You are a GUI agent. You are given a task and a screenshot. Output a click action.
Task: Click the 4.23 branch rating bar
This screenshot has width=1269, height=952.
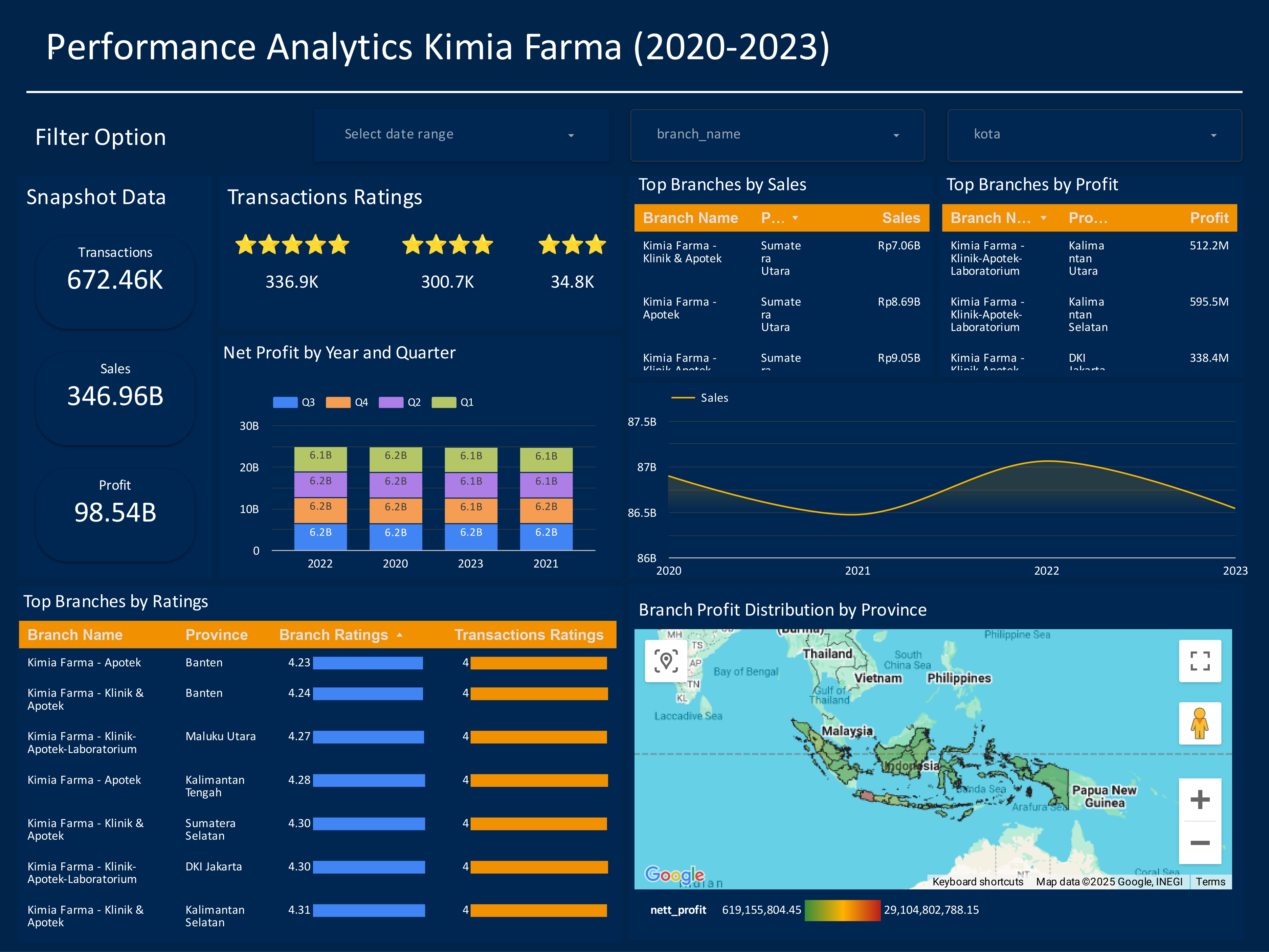coord(368,663)
